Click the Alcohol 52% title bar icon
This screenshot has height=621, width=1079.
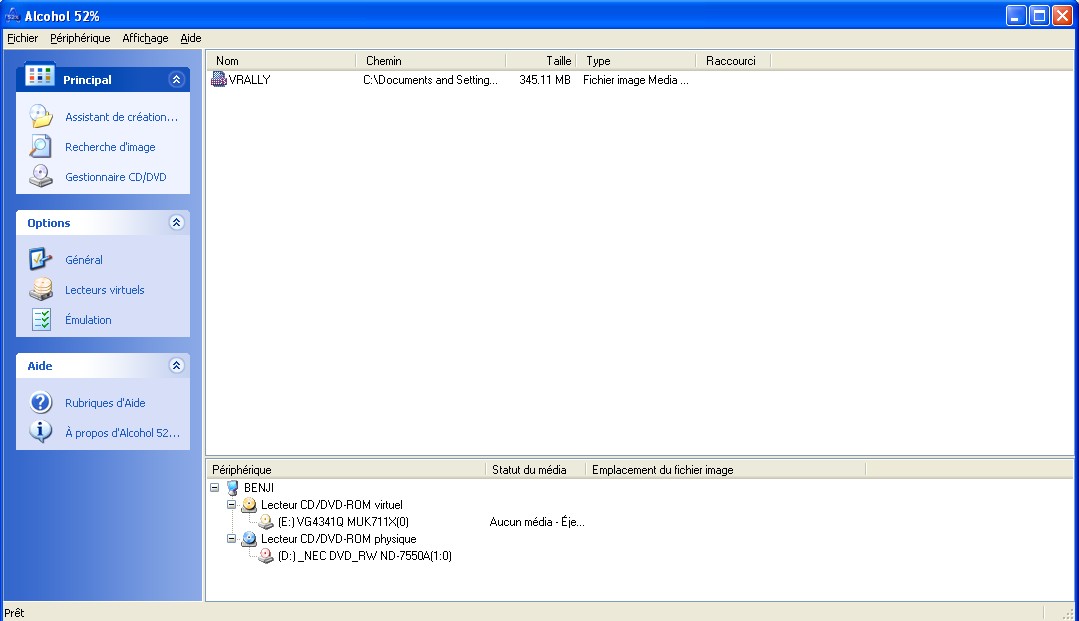pyautogui.click(x=12, y=16)
